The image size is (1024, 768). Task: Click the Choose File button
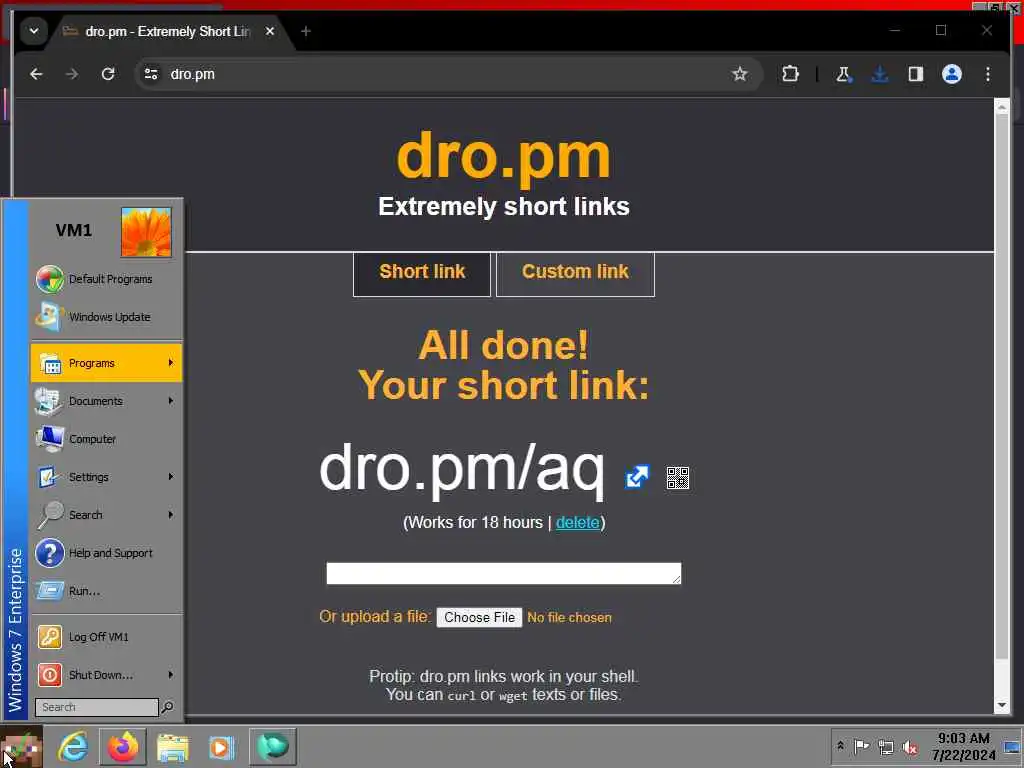click(479, 617)
